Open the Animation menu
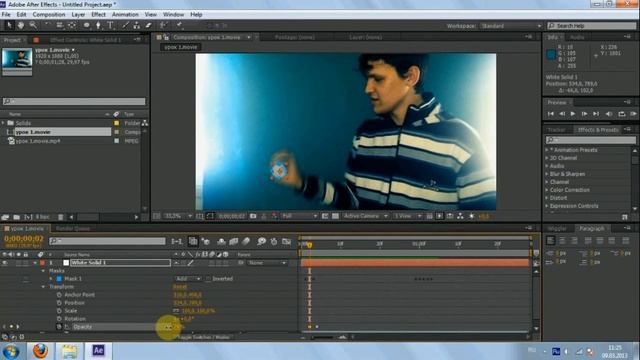Screen dimensions: 640x360 125,14
